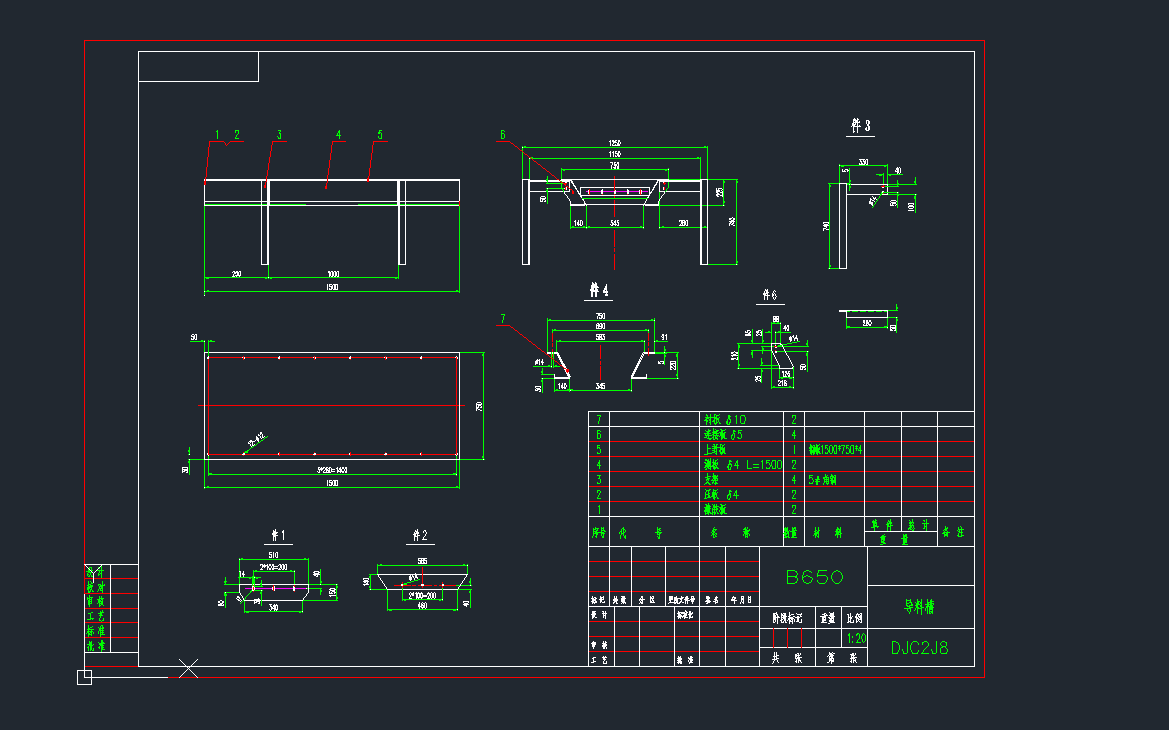This screenshot has height=730, width=1169.
Task: Click the 1:20 scale value
Action: (856, 638)
